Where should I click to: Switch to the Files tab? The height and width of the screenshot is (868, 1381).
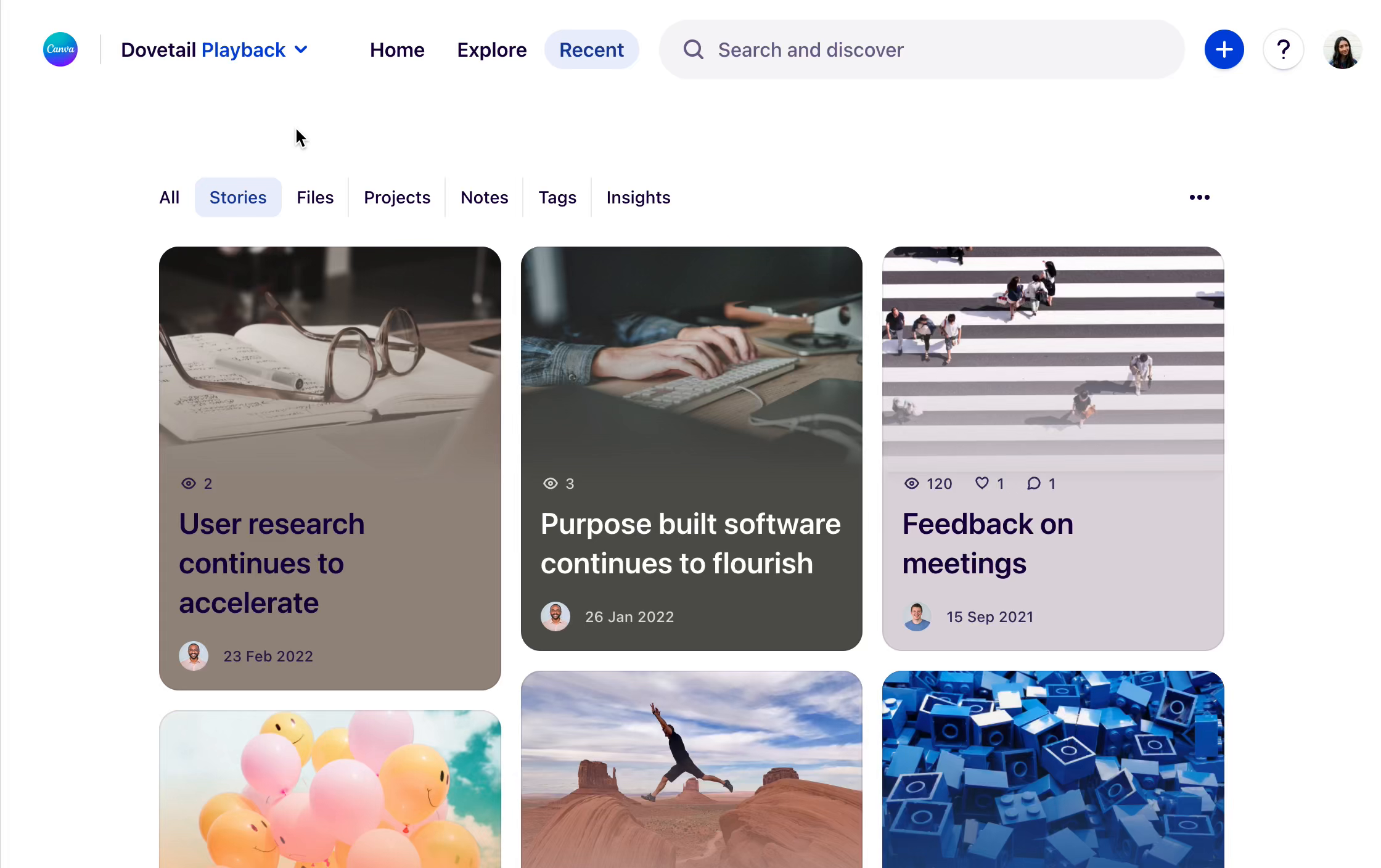click(315, 197)
